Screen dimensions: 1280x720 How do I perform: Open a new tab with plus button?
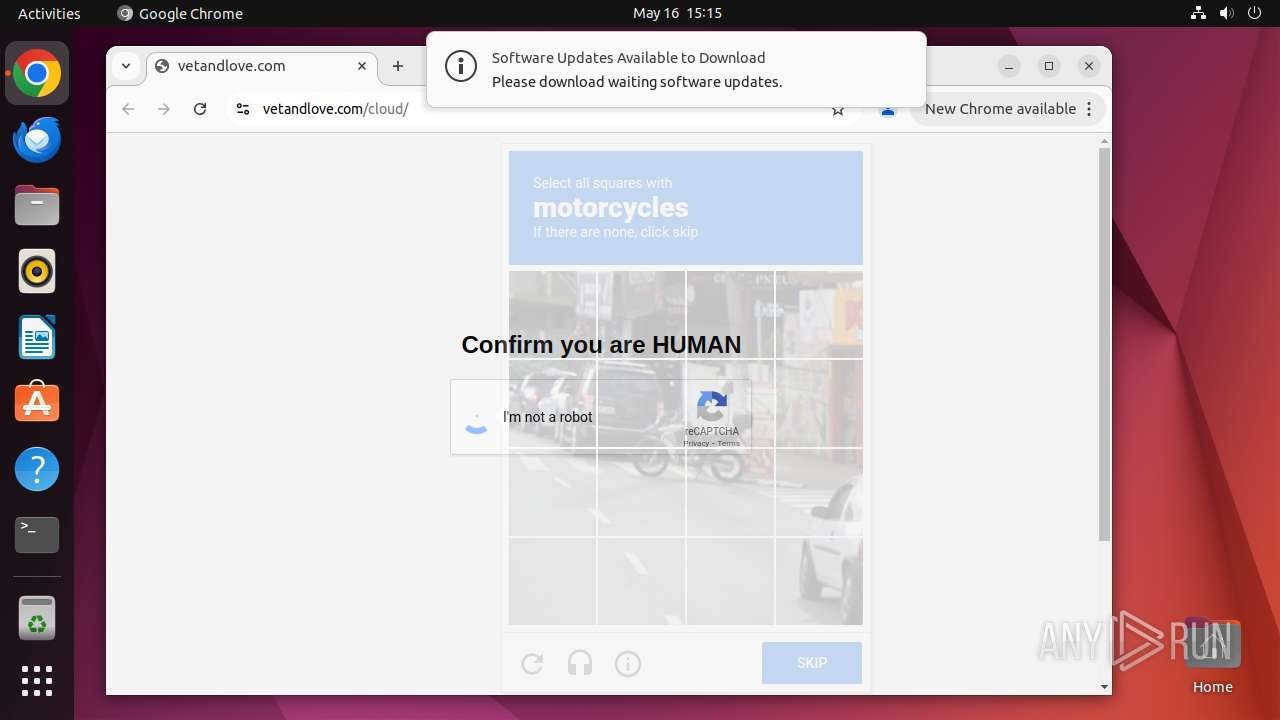(x=398, y=66)
